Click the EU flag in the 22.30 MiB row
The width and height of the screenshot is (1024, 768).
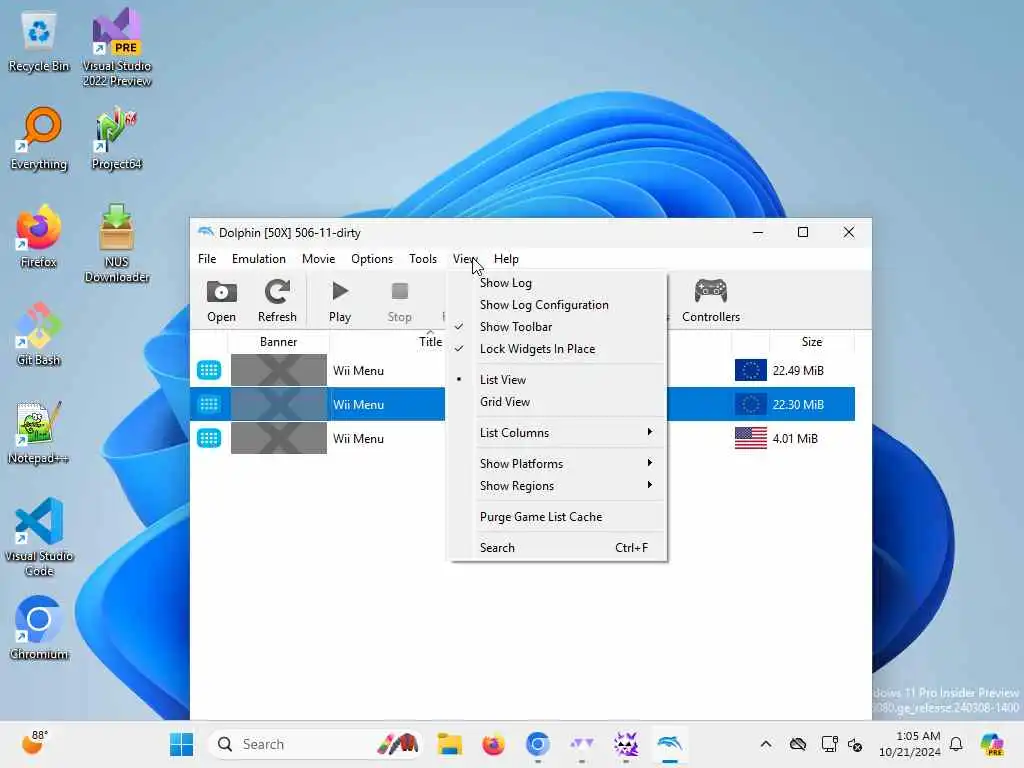click(x=750, y=404)
